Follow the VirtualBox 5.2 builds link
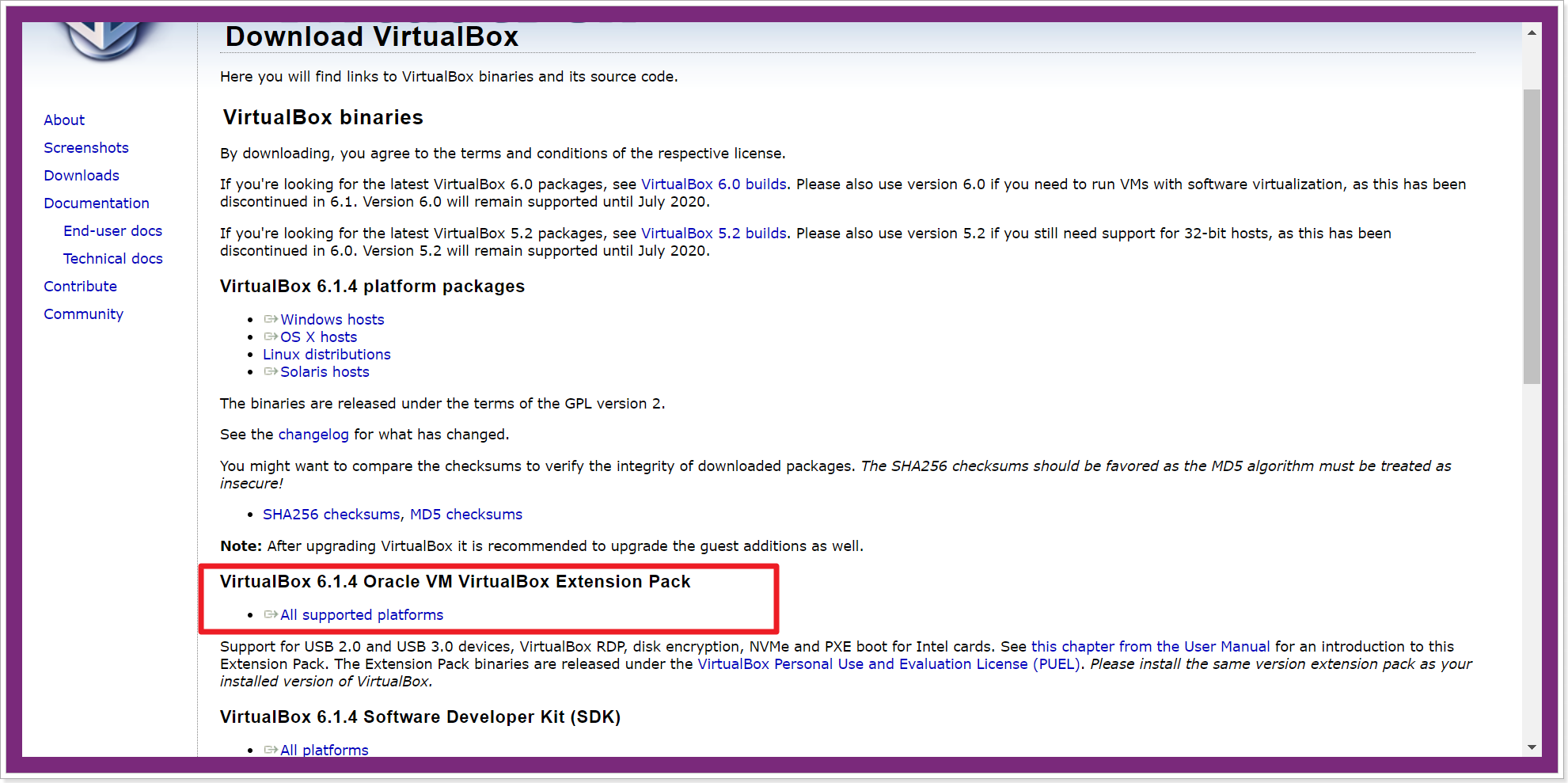Screen dimensions: 1568x783 714,233
